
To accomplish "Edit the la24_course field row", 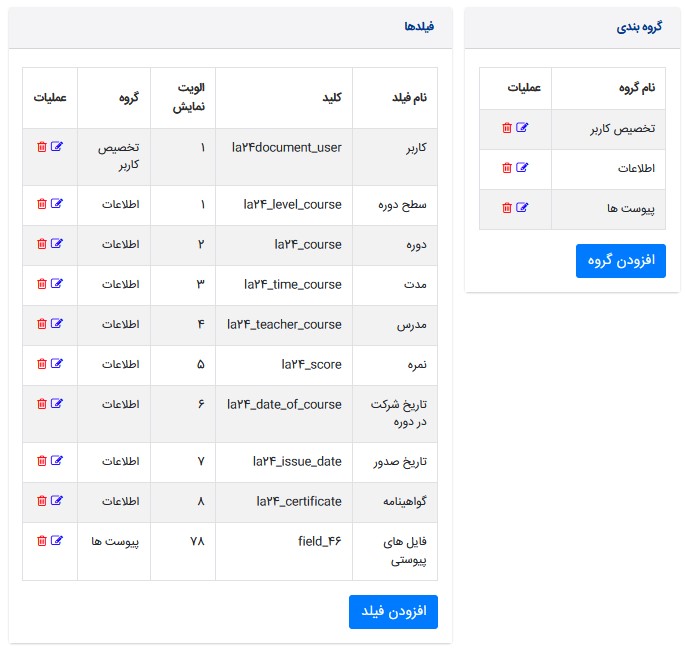I will tap(57, 244).
